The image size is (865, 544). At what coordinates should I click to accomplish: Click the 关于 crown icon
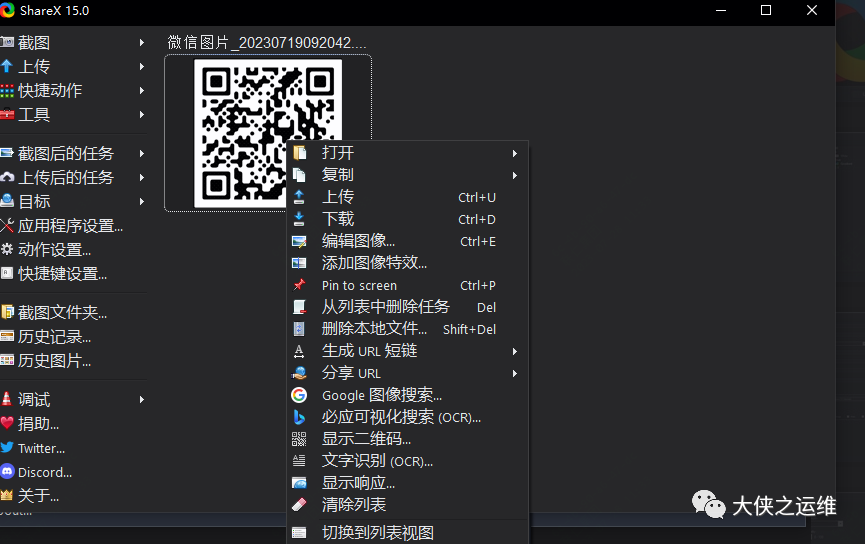7,495
